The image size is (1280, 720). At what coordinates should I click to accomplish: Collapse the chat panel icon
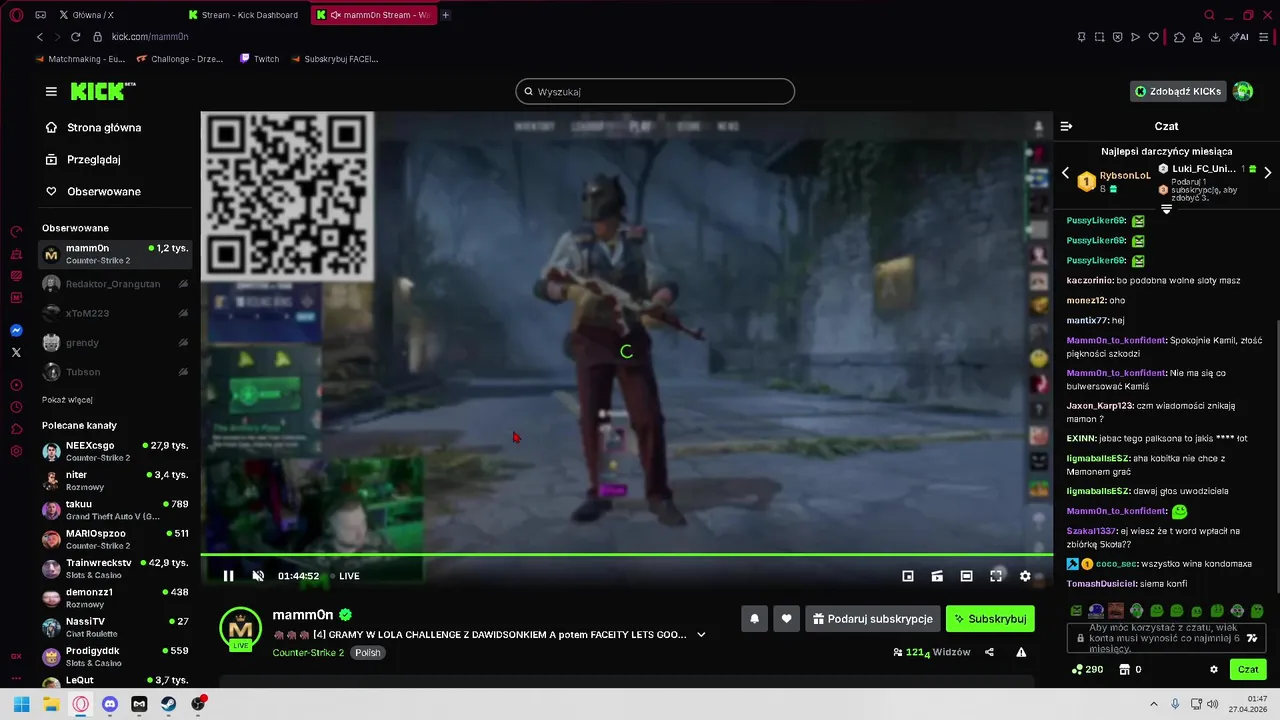point(1066,126)
